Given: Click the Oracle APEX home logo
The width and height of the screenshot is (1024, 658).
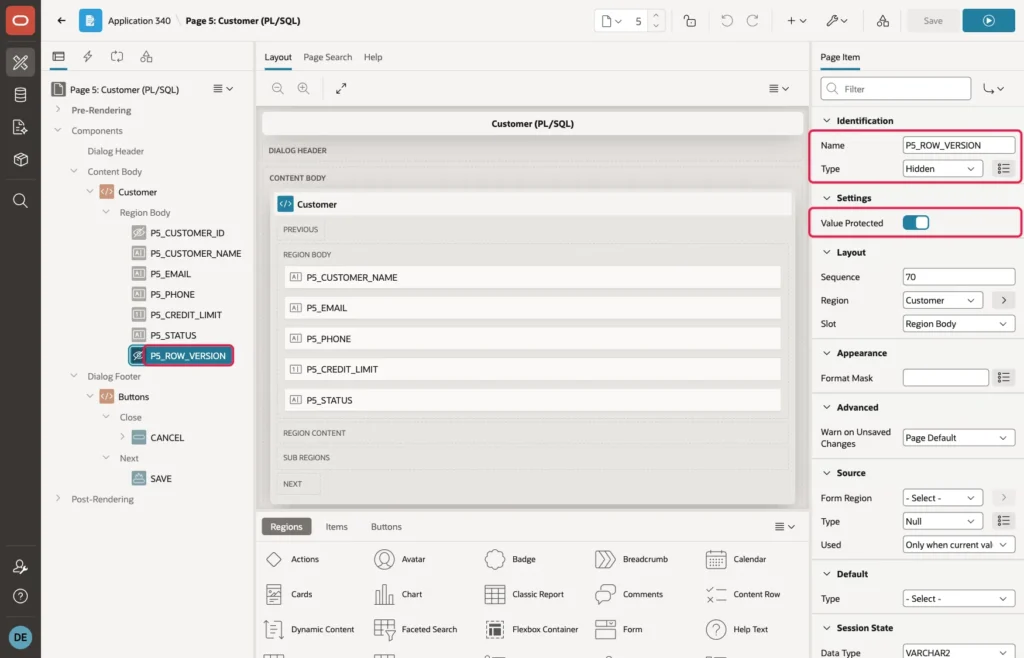Looking at the screenshot, I should pos(20,21).
